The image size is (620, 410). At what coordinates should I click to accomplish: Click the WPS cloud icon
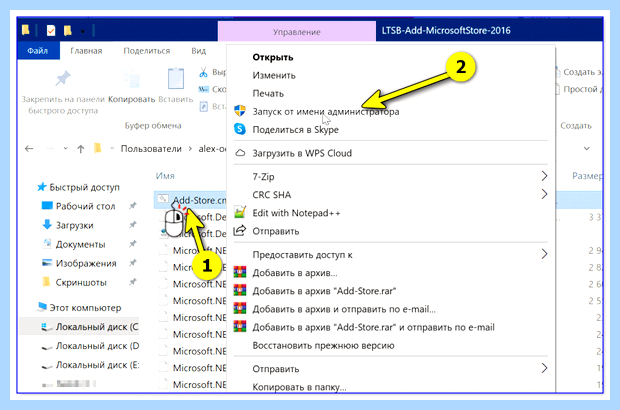tap(240, 153)
